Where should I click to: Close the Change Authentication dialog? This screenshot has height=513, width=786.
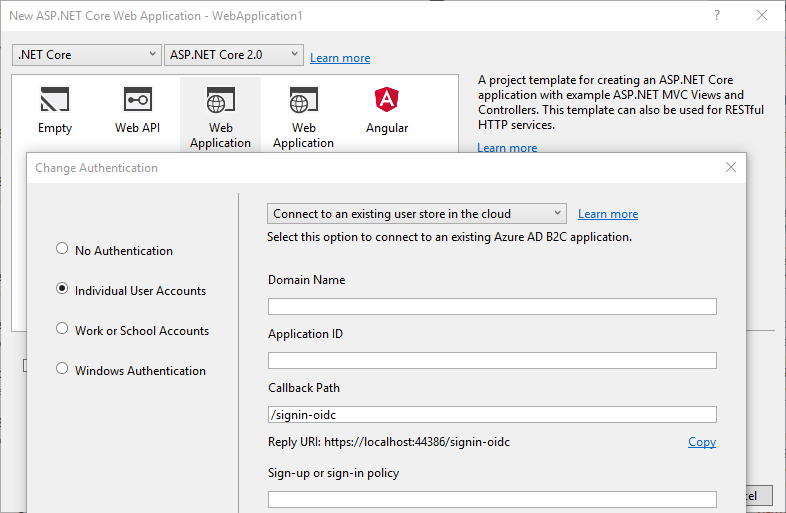pos(730,167)
